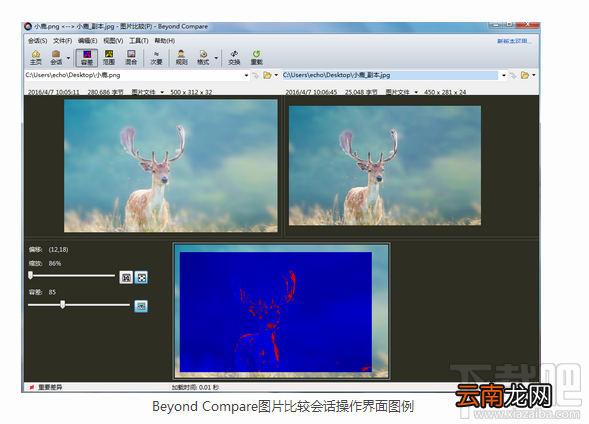
Task: Click the zoom value 86%
Action: click(55, 264)
